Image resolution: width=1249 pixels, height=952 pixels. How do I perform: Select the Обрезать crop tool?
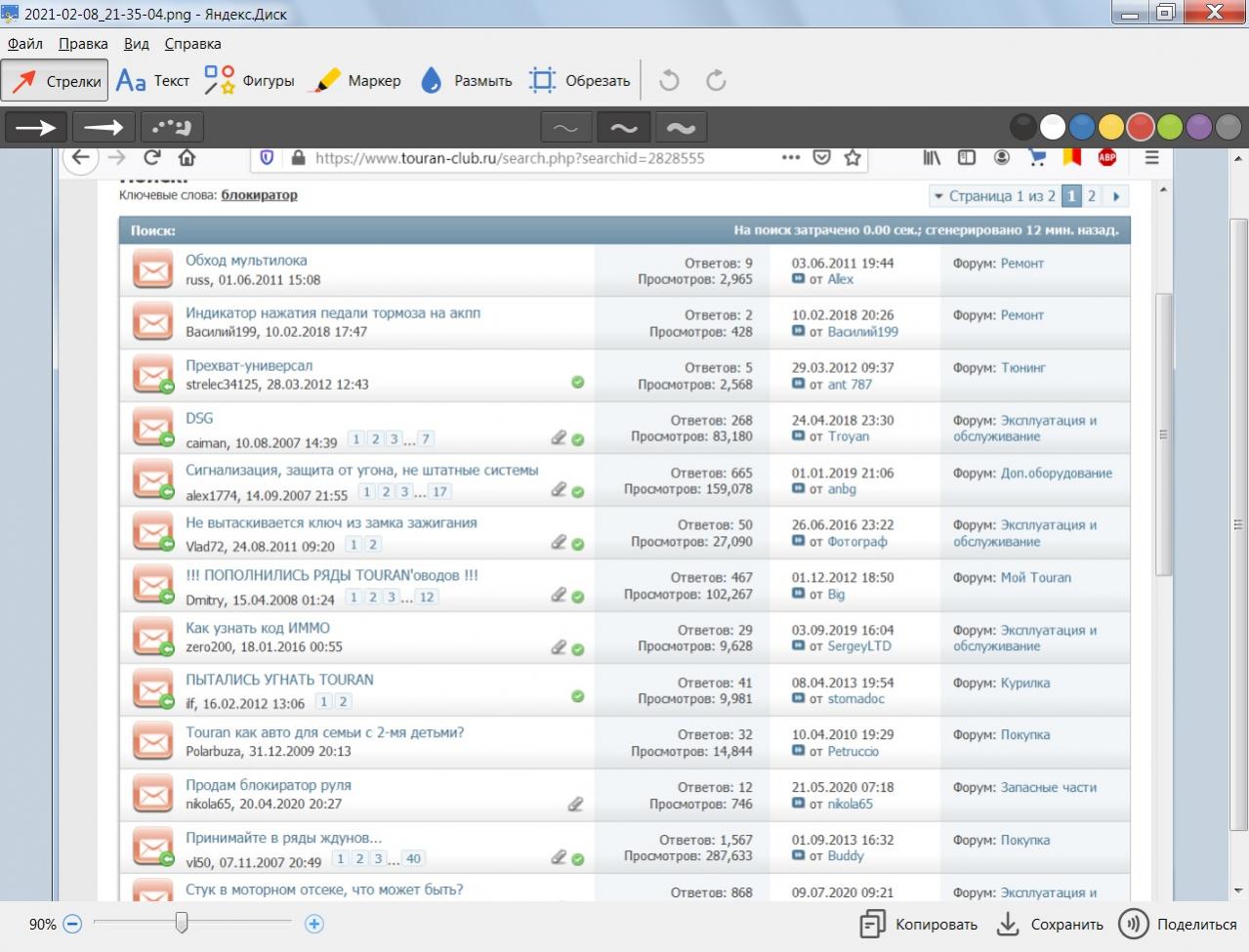[579, 81]
